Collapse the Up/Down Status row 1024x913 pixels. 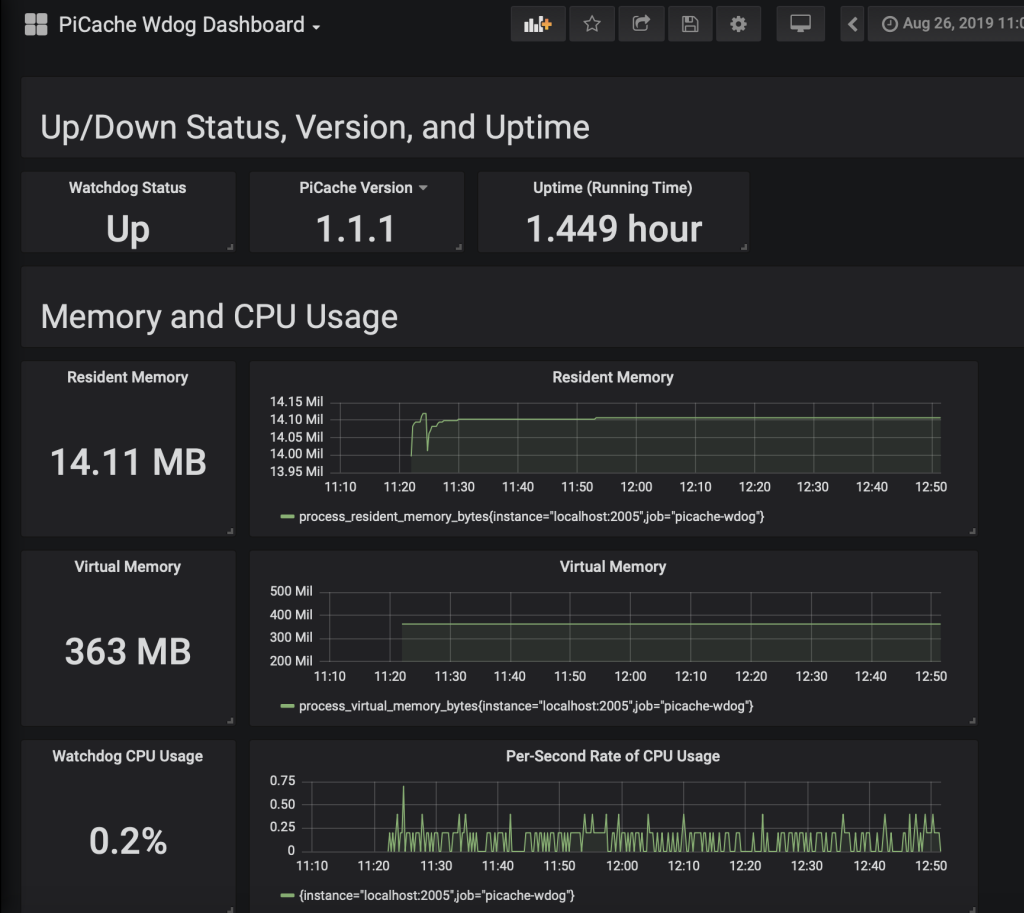tap(314, 128)
